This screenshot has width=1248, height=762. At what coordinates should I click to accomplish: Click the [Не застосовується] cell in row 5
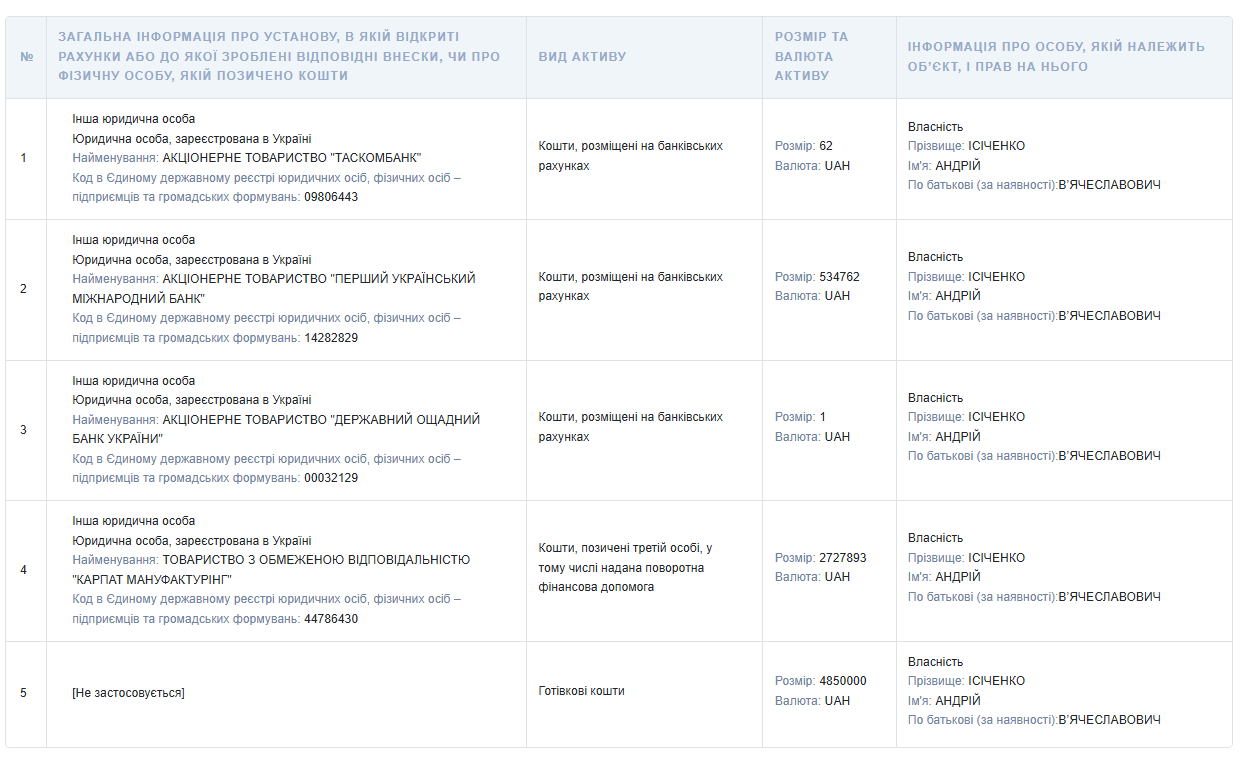(x=128, y=693)
